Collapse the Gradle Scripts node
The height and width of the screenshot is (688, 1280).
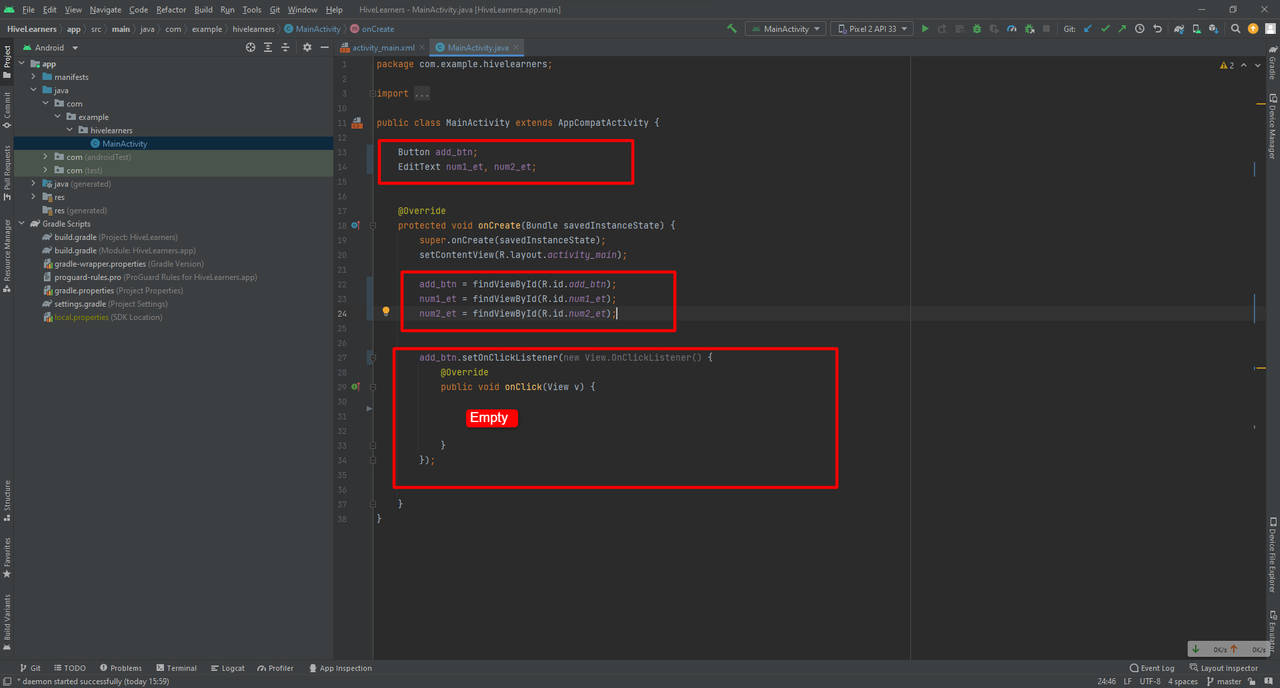[x=22, y=224]
